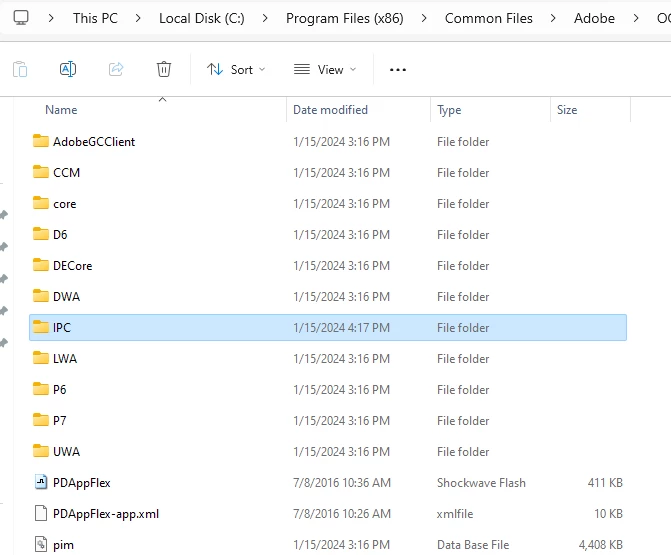Image resolution: width=671 pixels, height=555 pixels.
Task: Open the Sort dropdown
Action: pyautogui.click(x=236, y=69)
